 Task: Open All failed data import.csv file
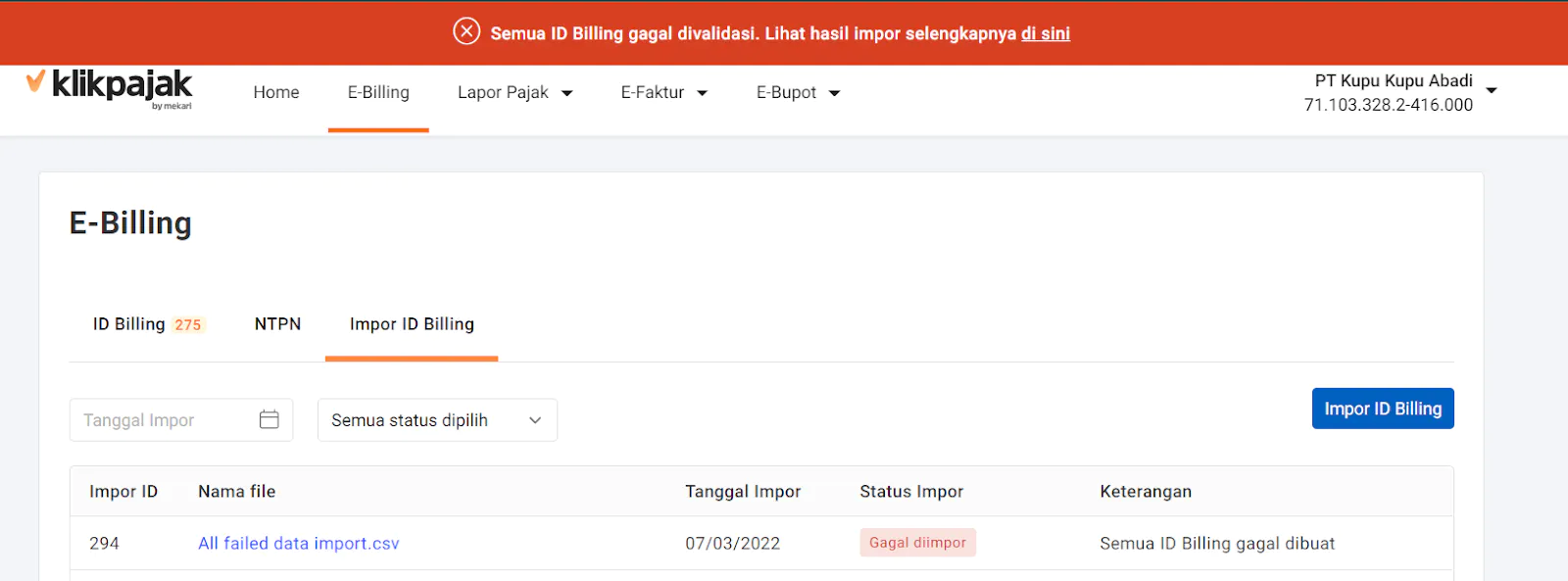[299, 543]
